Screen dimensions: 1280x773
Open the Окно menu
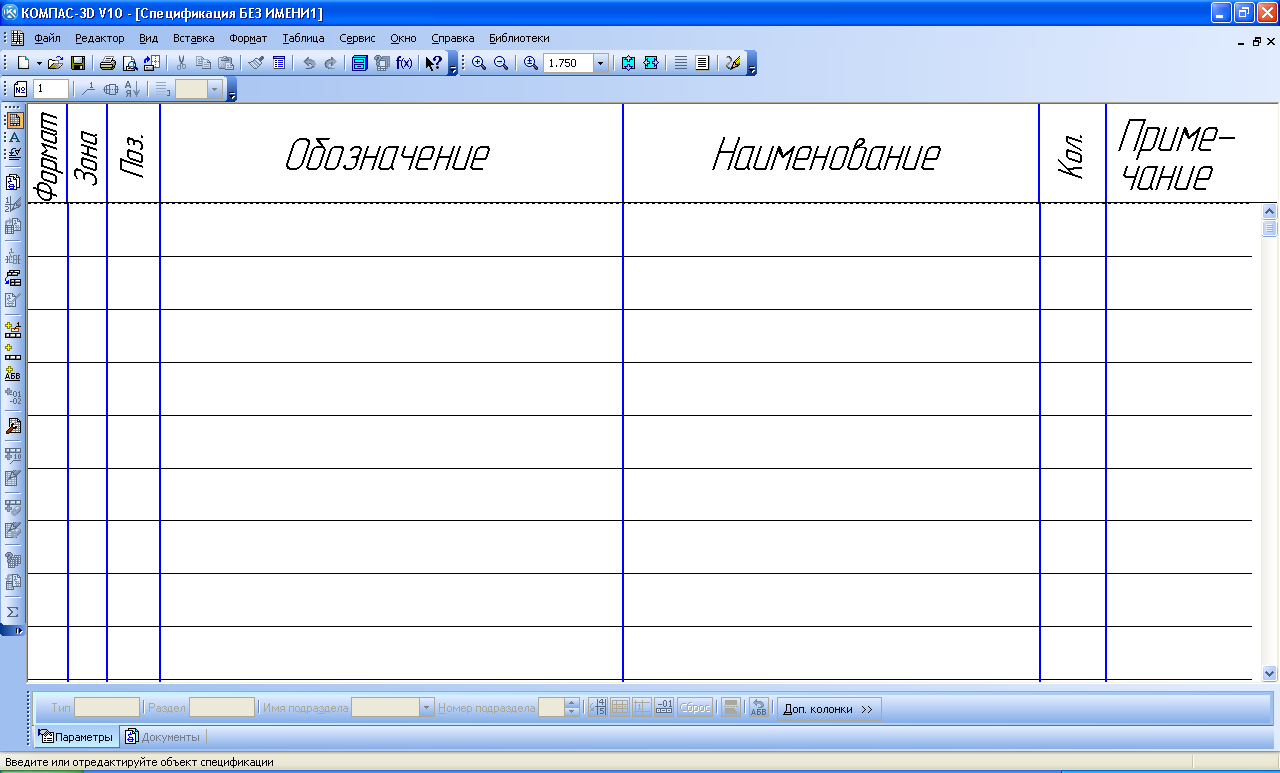click(403, 38)
